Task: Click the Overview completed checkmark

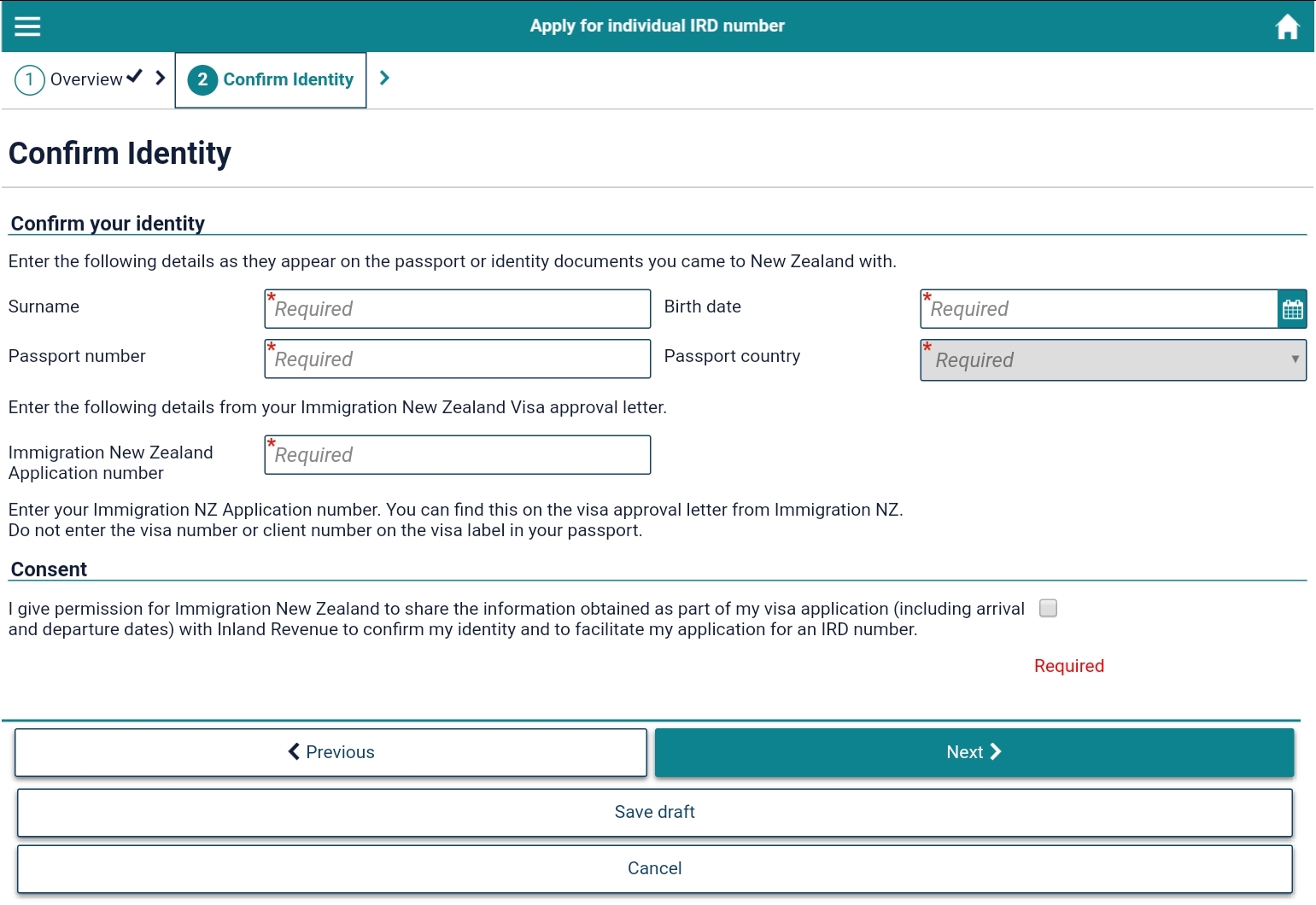Action: point(134,78)
